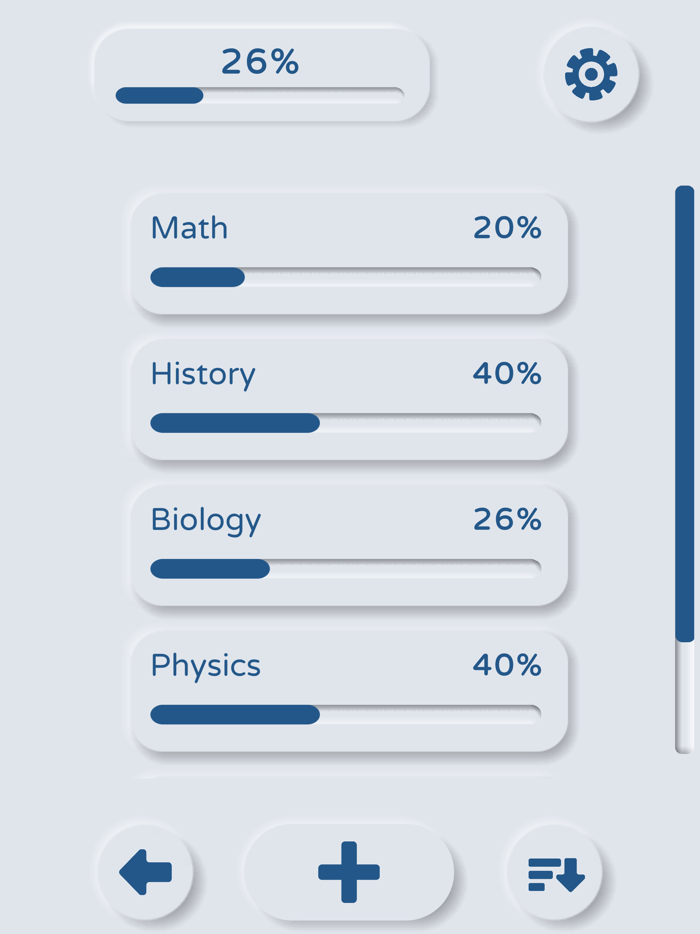Select the Math subject card
The image size is (700, 934).
[x=349, y=253]
